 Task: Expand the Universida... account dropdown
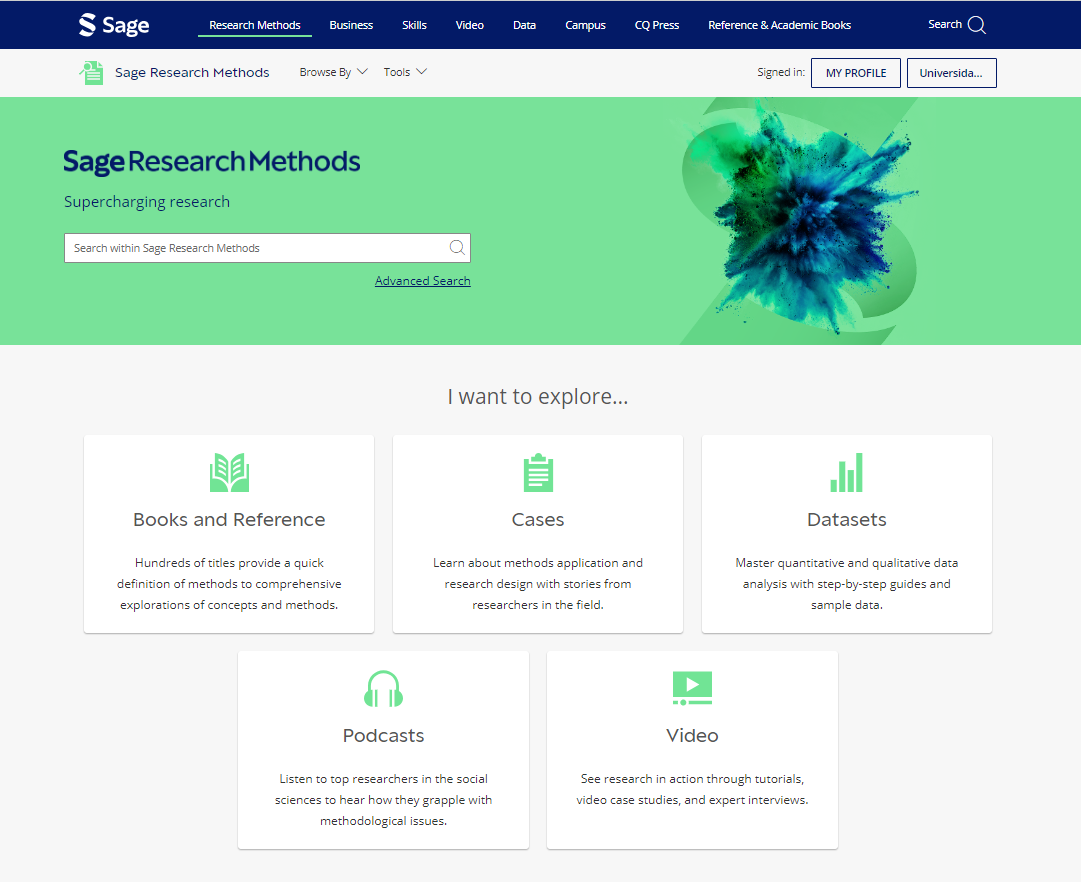click(x=951, y=72)
